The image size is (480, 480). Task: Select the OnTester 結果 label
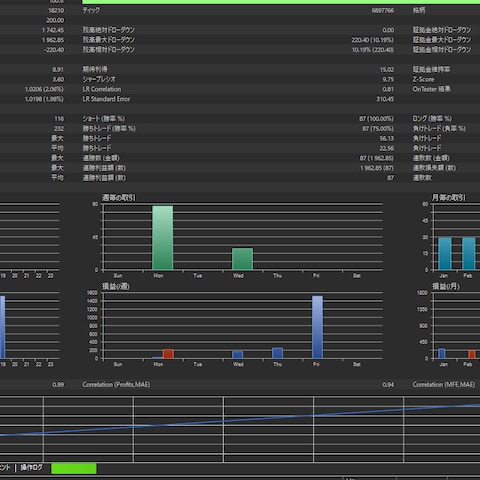(x=431, y=89)
